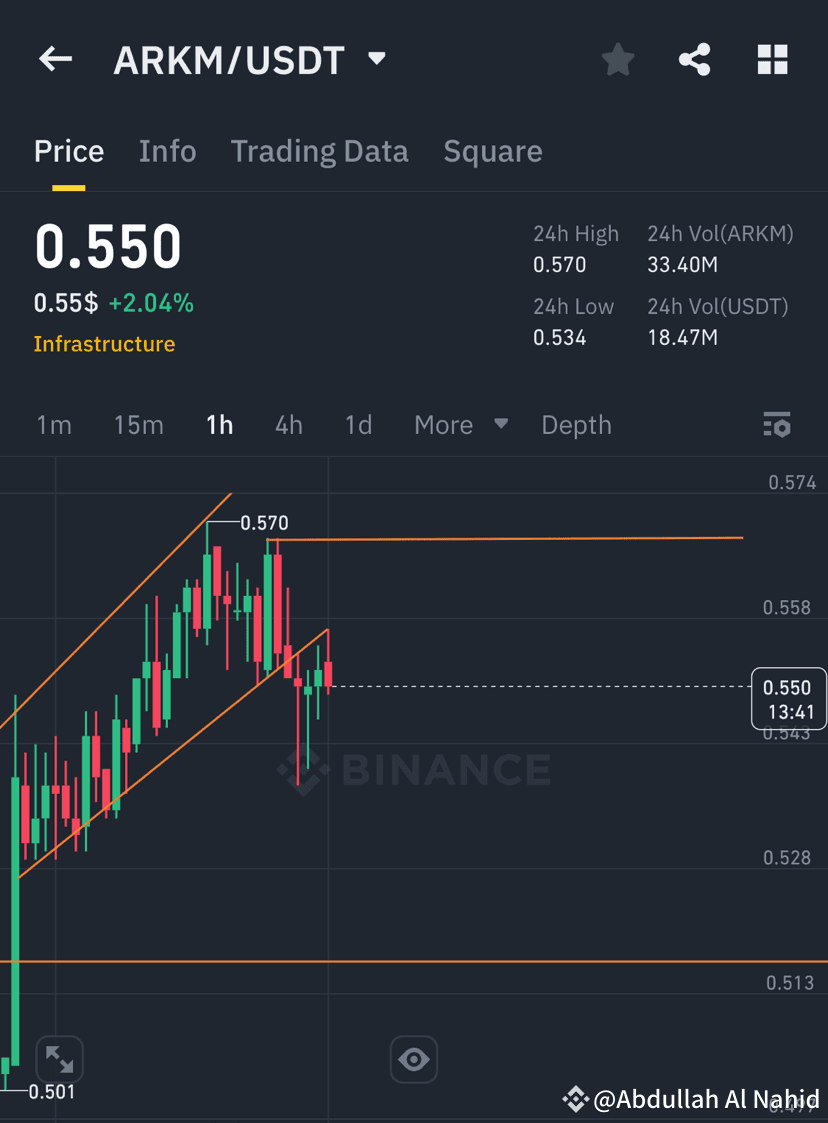Tap the 0.513 price axis label
Viewport: 828px width, 1123px height.
790,983
